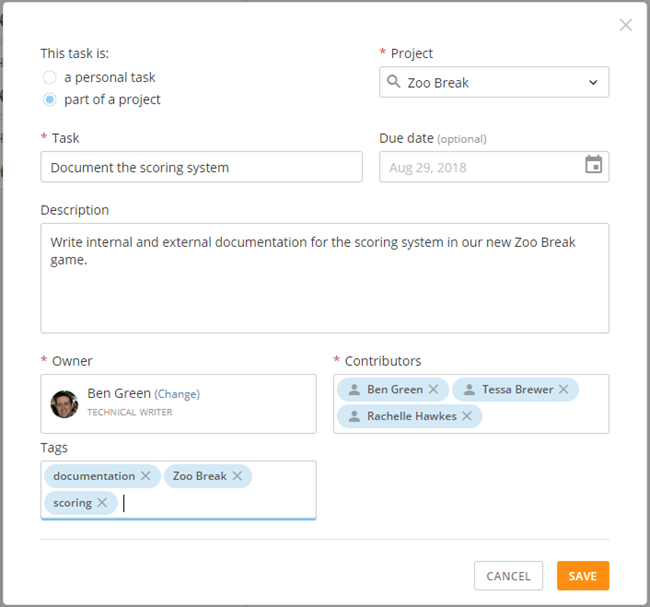Cancel the task dialog

tap(508, 576)
